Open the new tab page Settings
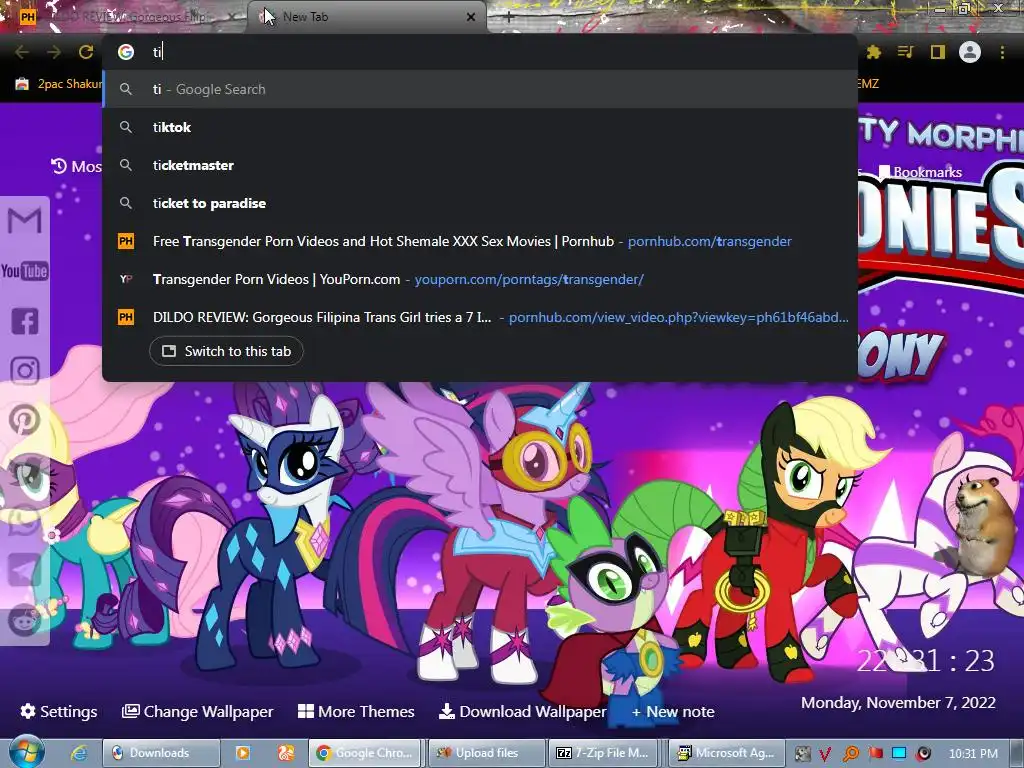This screenshot has height=768, width=1024. click(x=59, y=711)
